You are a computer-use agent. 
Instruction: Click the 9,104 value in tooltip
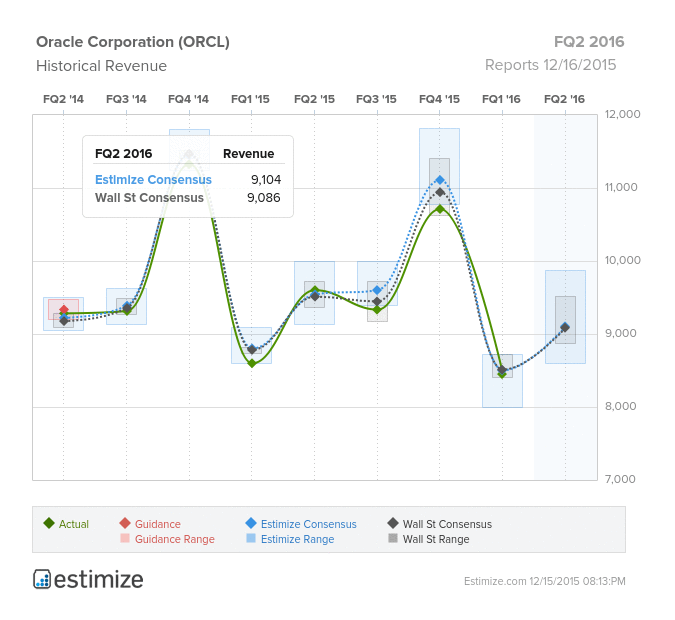[266, 180]
